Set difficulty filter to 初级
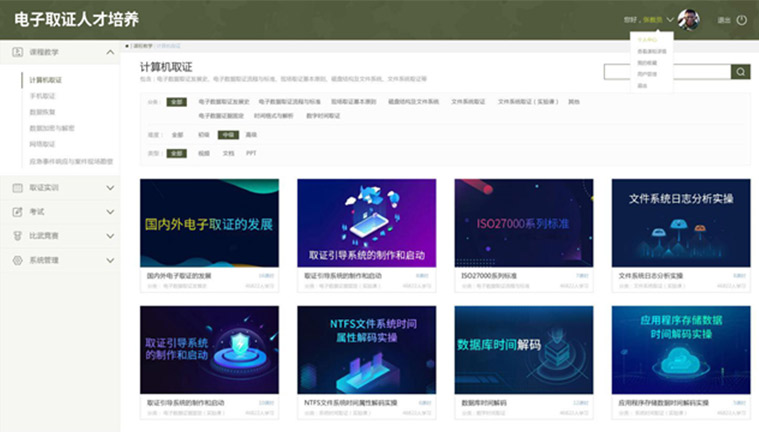The width and height of the screenshot is (759, 432). [204, 135]
